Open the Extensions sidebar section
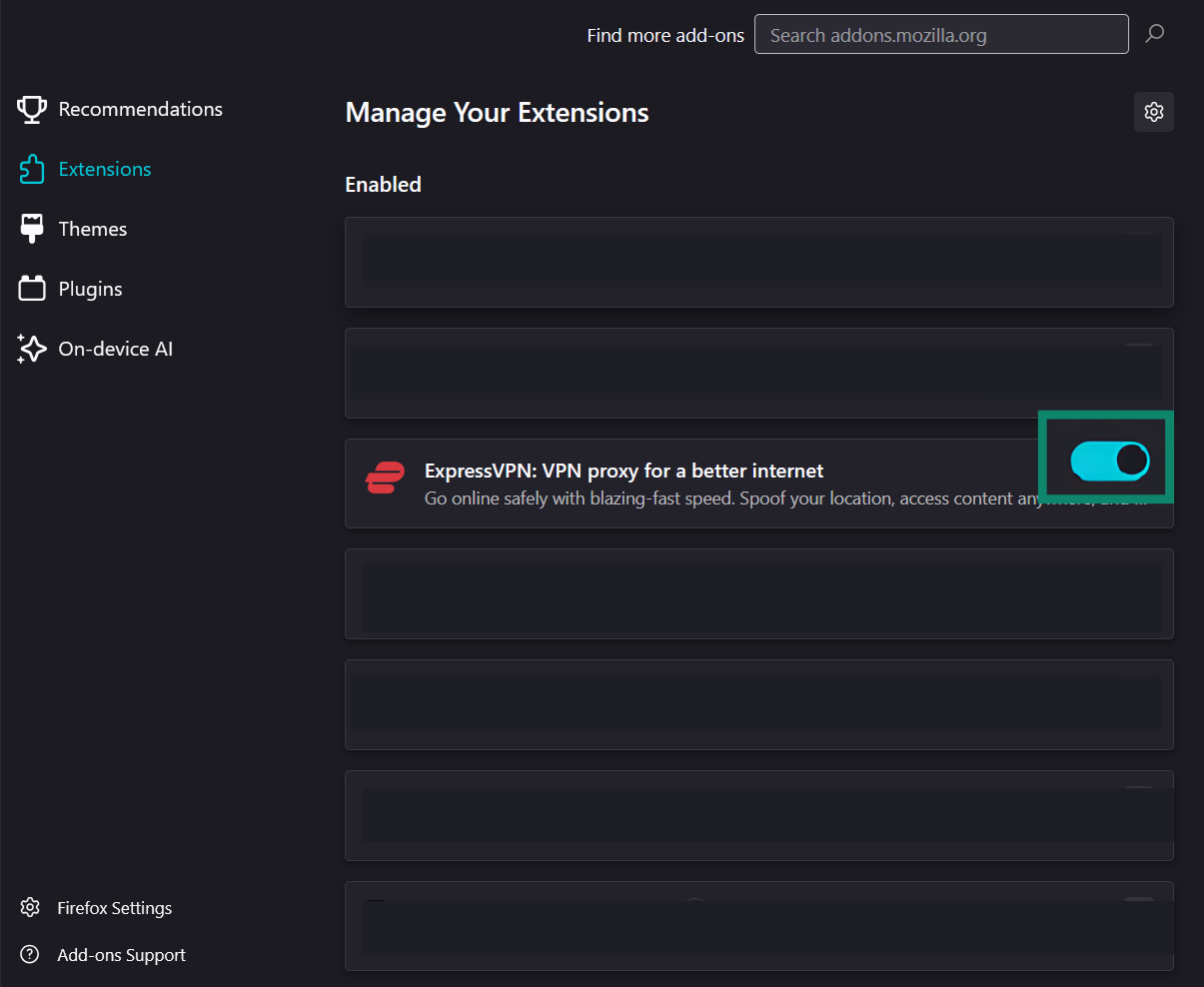 coord(104,169)
